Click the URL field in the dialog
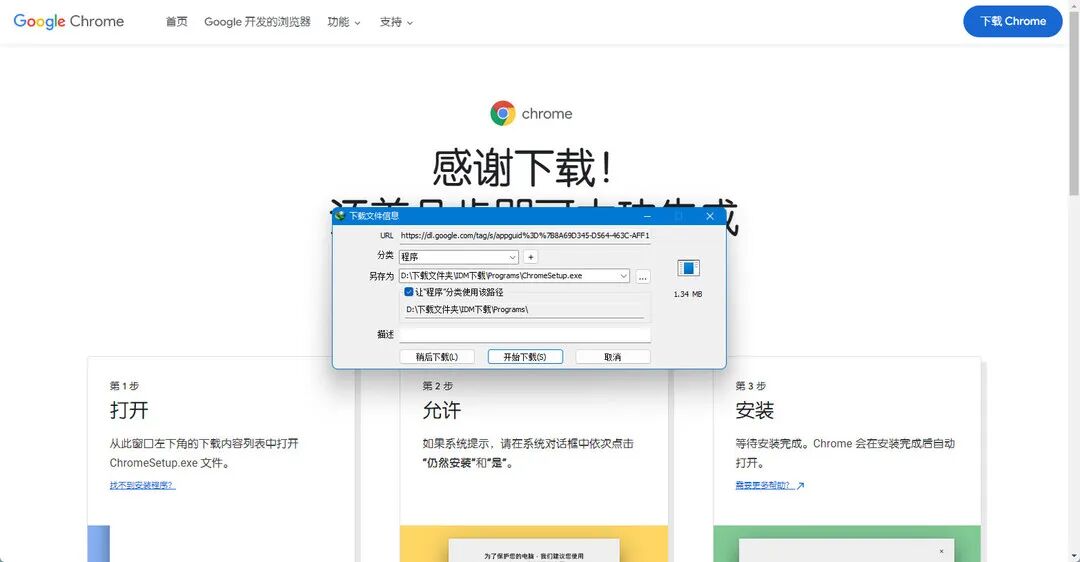This screenshot has width=1080, height=562. 524,236
